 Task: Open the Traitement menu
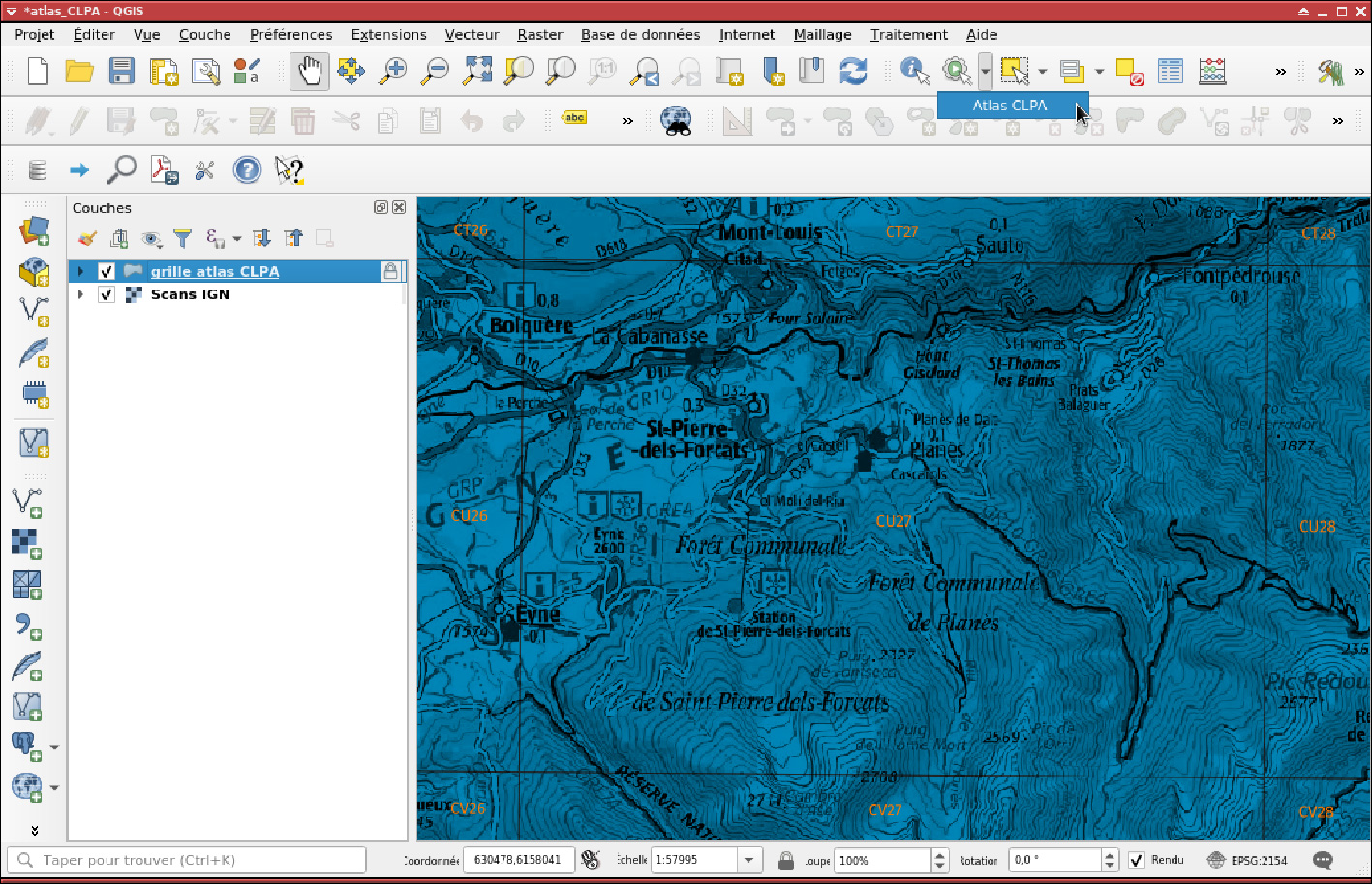point(908,34)
